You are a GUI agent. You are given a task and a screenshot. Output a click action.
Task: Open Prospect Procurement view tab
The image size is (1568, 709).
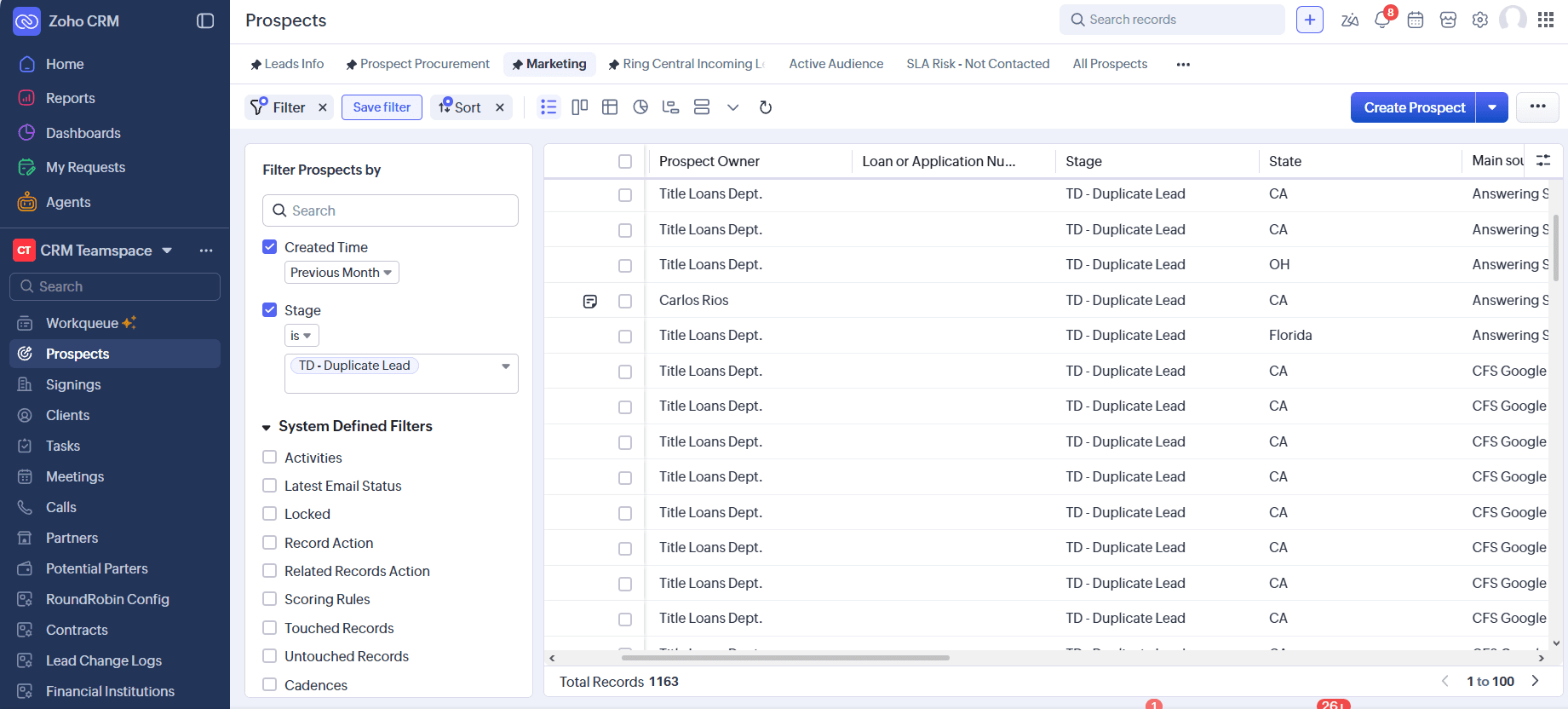point(417,64)
